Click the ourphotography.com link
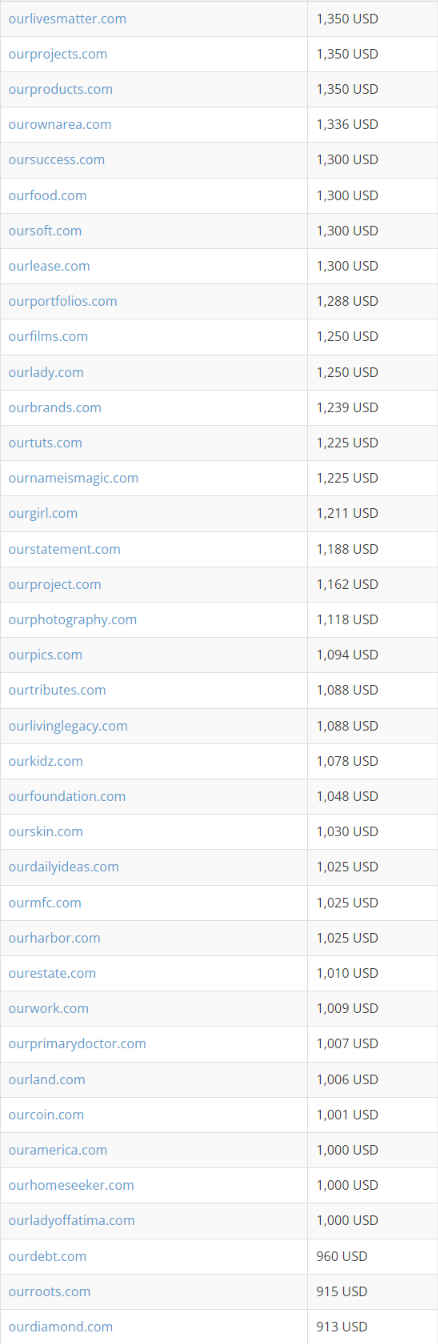 pyautogui.click(x=72, y=619)
